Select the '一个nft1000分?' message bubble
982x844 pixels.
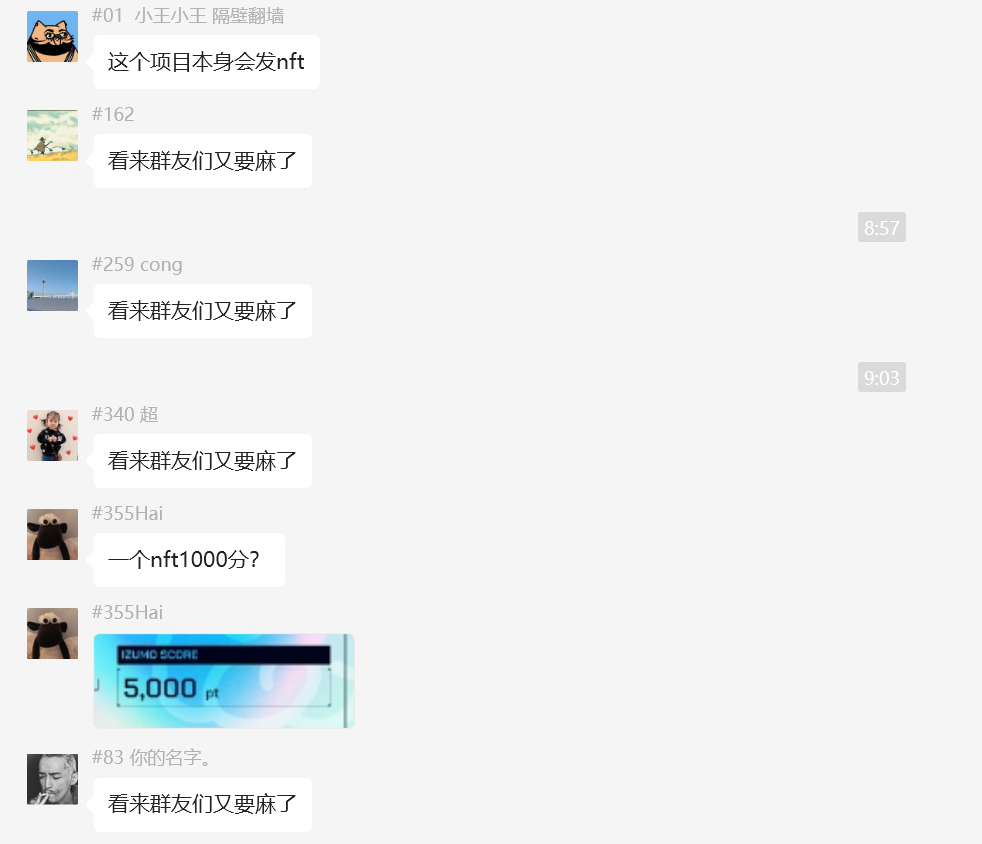click(189, 560)
